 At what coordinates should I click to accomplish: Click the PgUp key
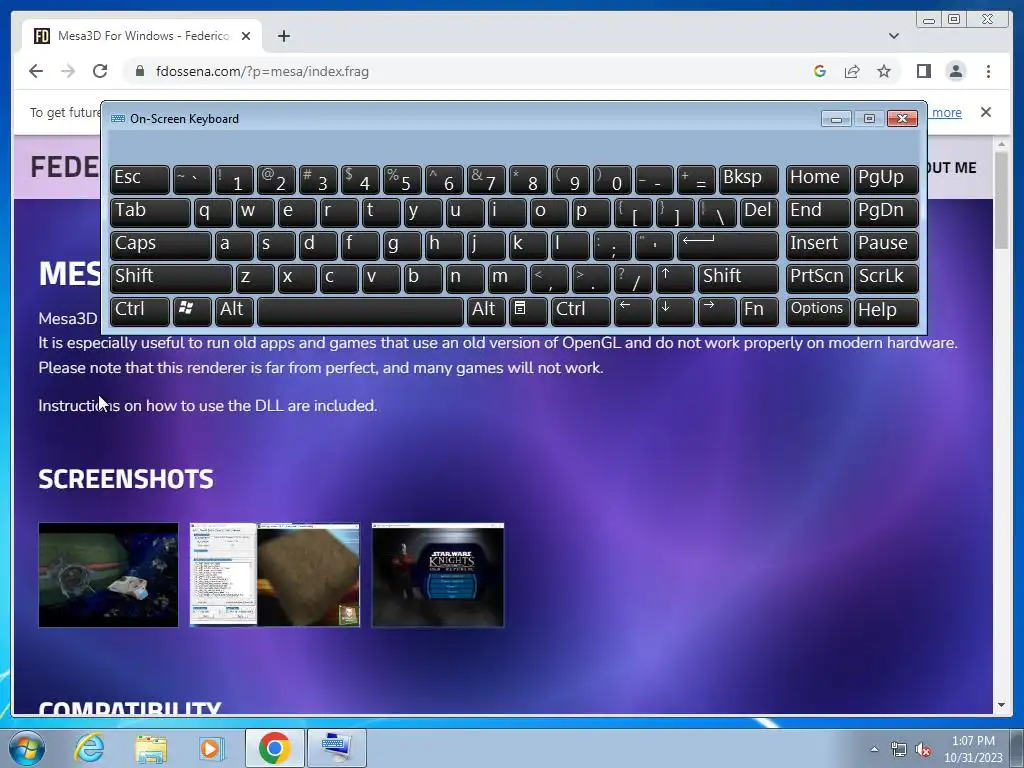[886, 178]
